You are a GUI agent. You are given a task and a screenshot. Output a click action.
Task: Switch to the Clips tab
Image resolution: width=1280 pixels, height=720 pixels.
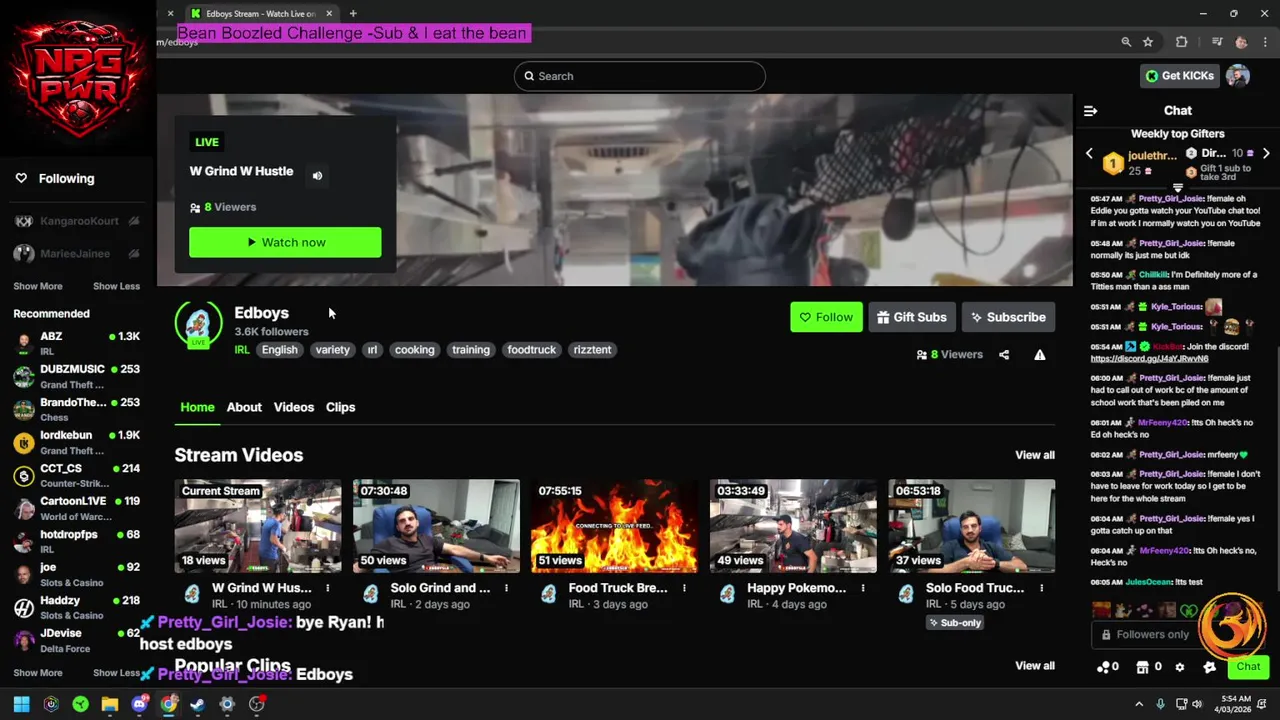(340, 407)
